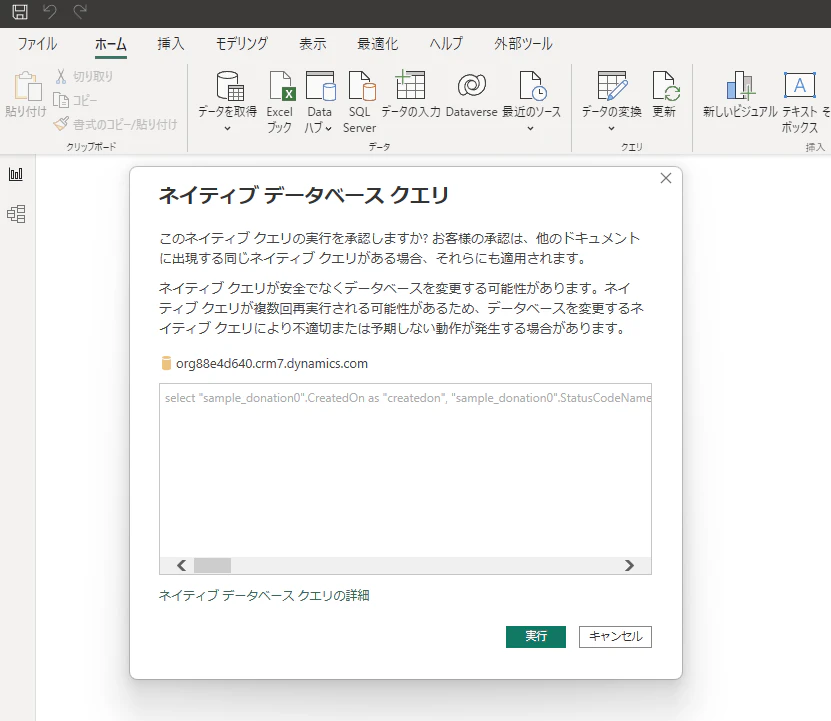Expand 最近のソース dropdown arrow
Screen dimensions: 831x721
531,128
